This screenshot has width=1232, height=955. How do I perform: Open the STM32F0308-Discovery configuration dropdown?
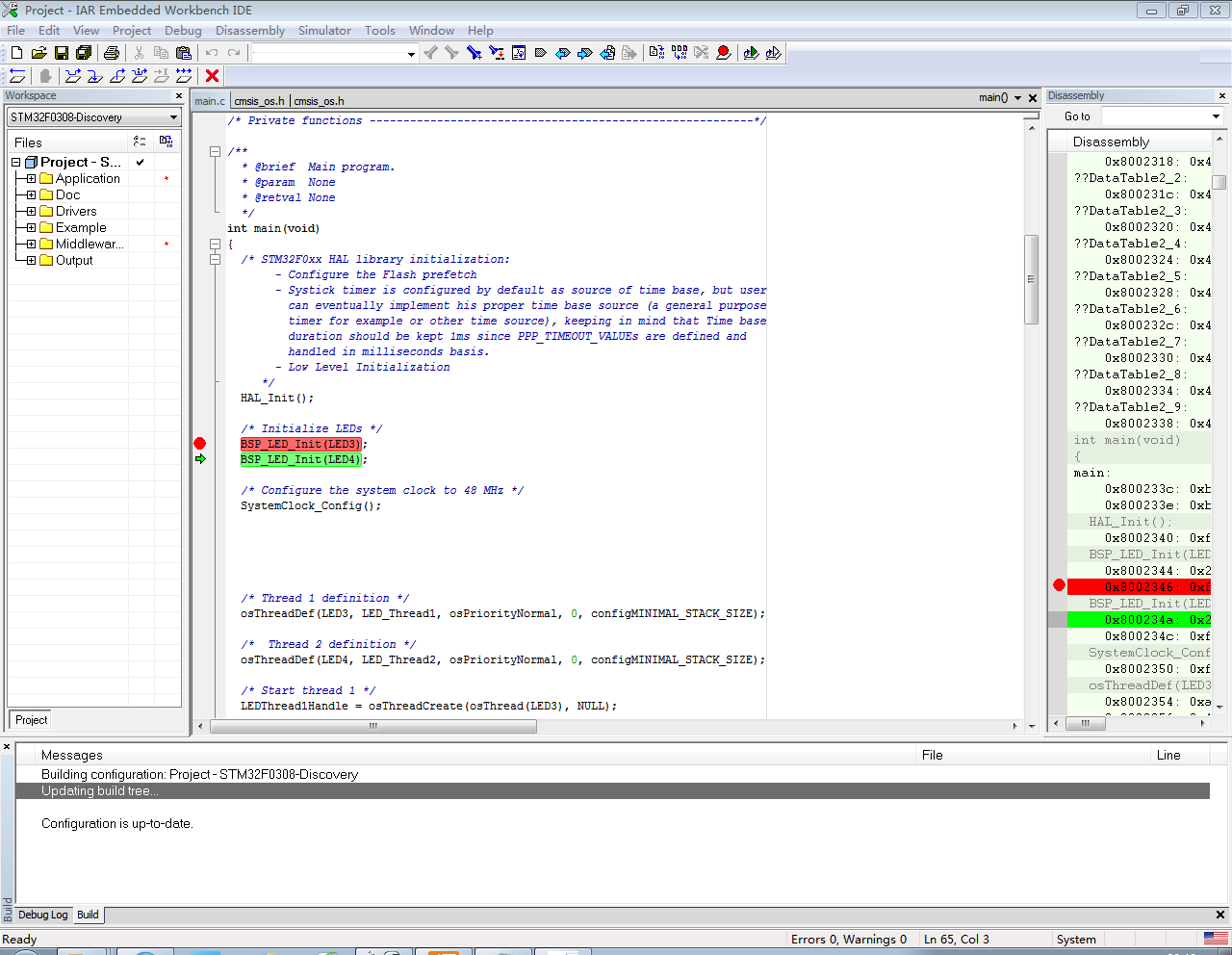[x=173, y=117]
